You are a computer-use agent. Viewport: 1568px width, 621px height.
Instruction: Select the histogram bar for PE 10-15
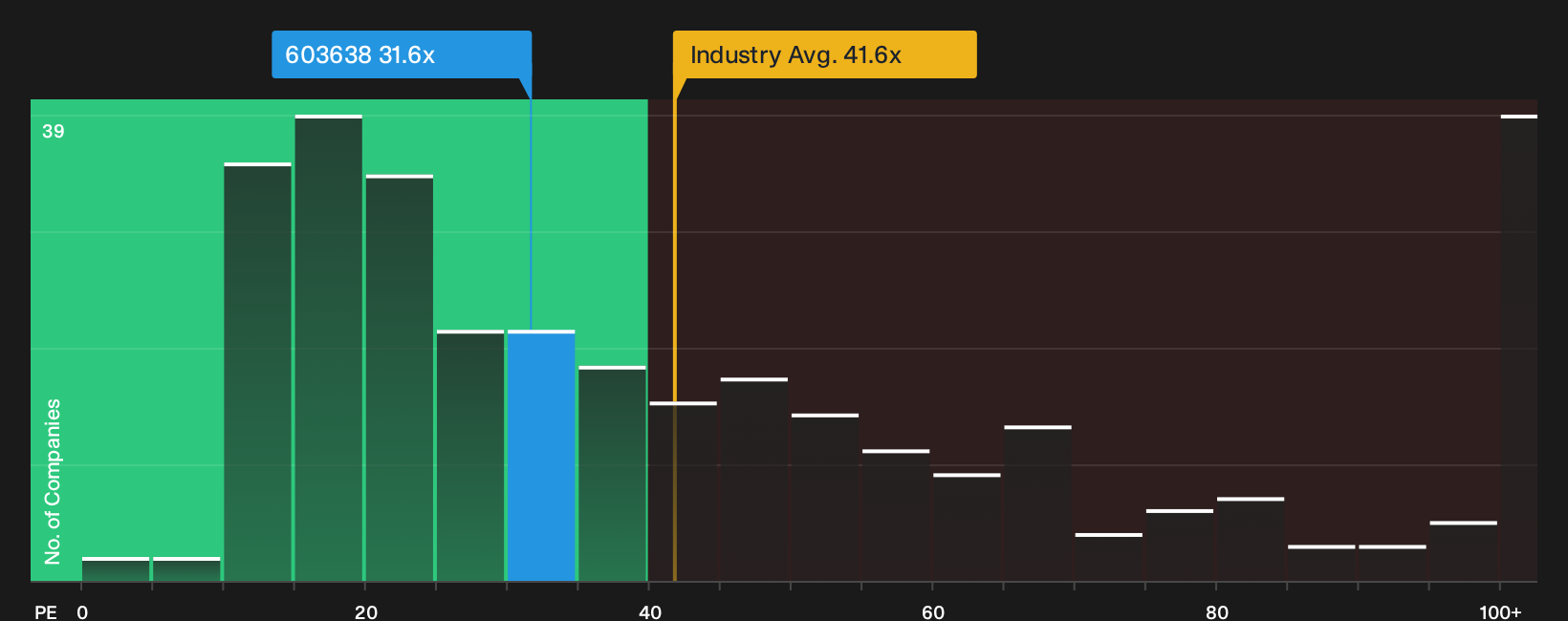pos(258,373)
